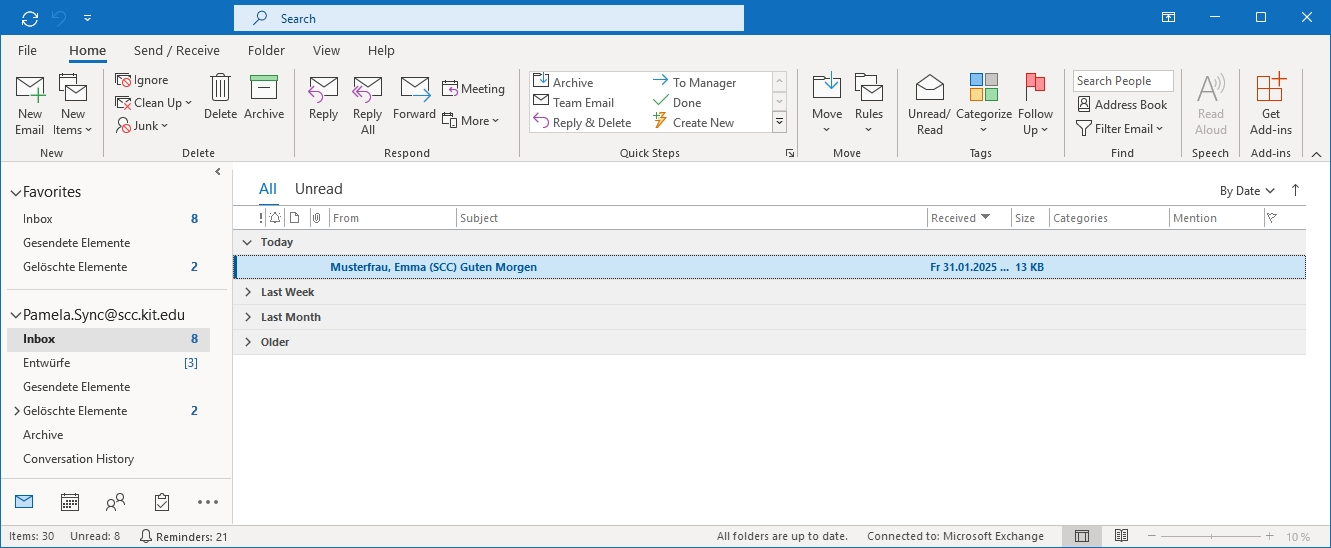Switch to Reading view in status bar
The width and height of the screenshot is (1331, 548).
1122,536
